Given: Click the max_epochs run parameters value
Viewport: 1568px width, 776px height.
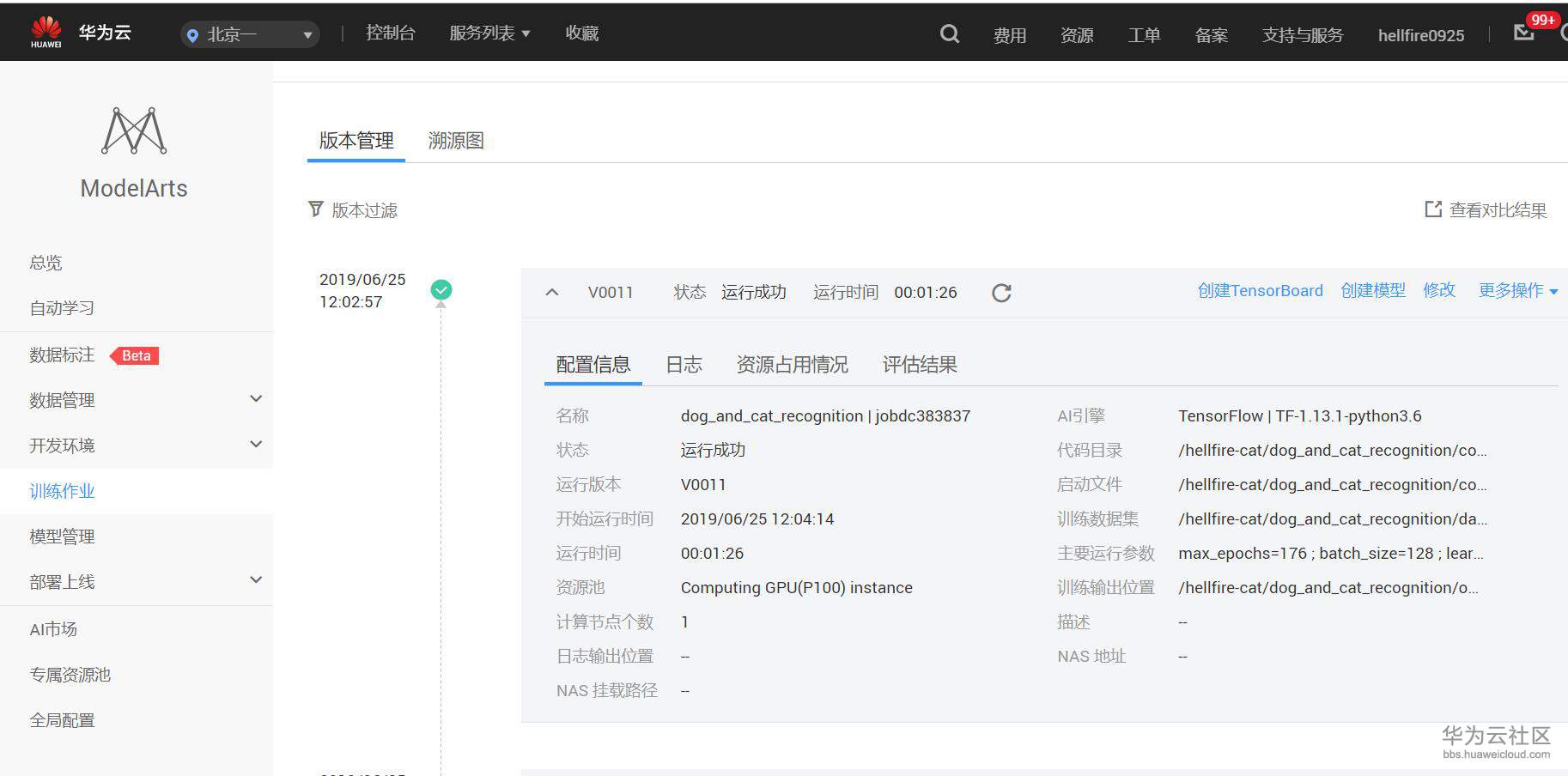Looking at the screenshot, I should (1331, 553).
